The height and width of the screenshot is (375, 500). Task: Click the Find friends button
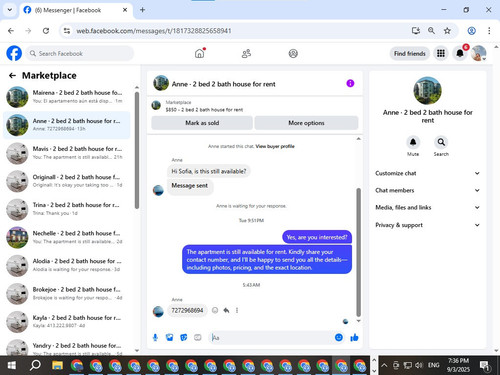pyautogui.click(x=410, y=53)
